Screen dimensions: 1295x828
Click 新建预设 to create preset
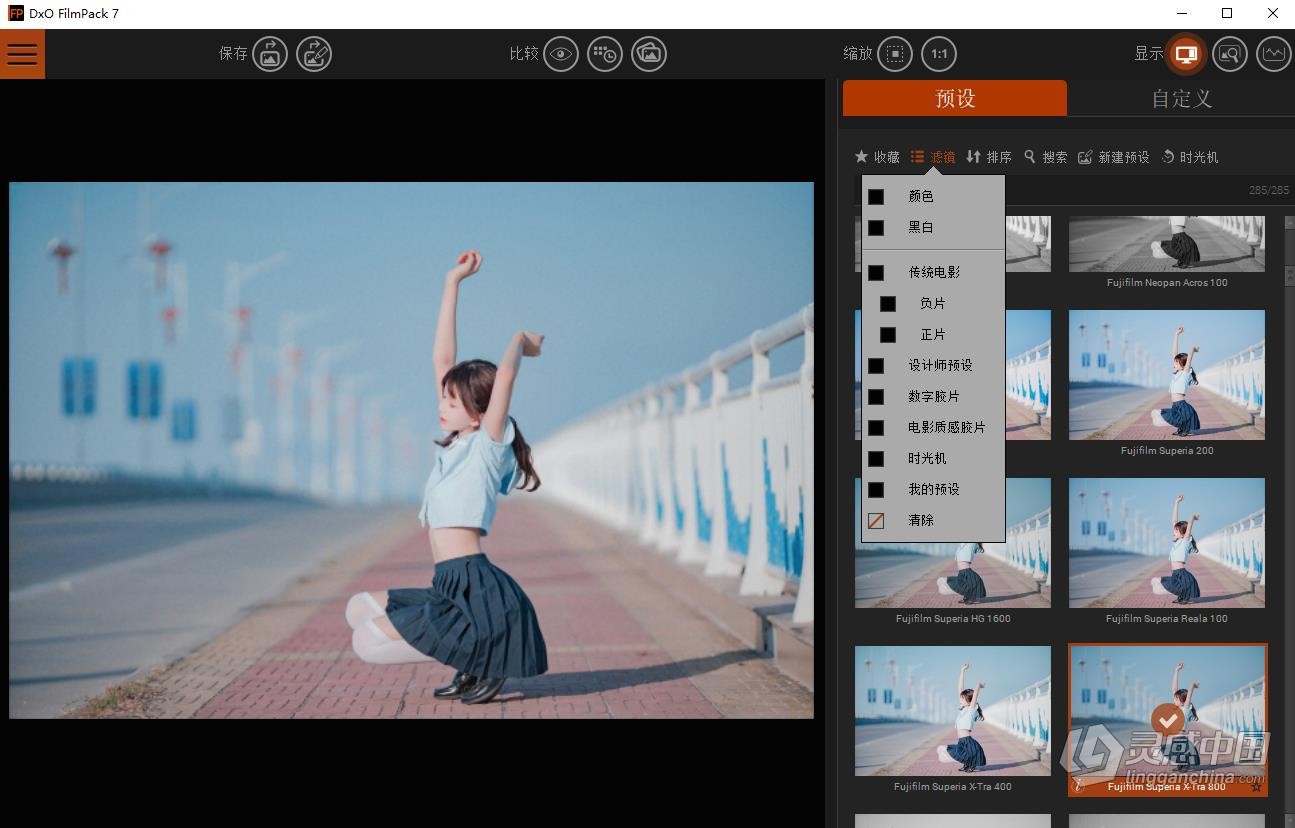1114,157
